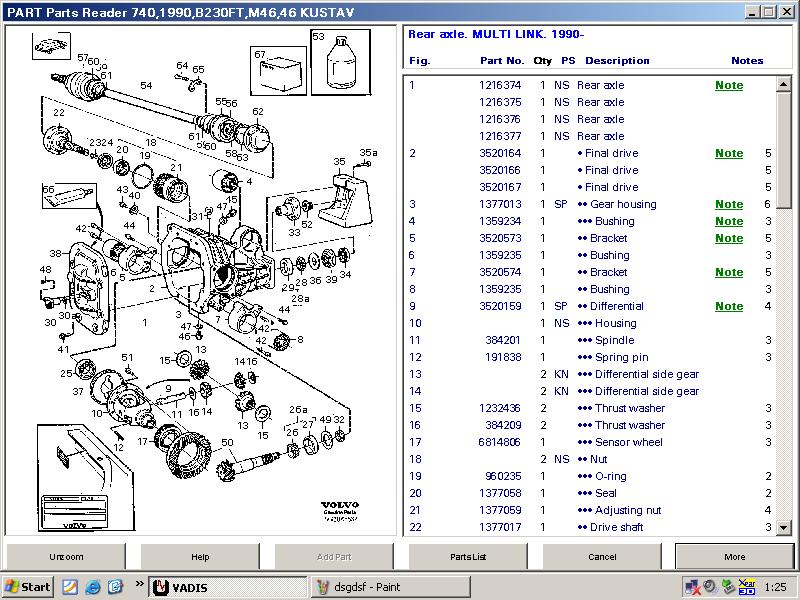The height and width of the screenshot is (600, 800).
Task: Launch Internet Explorer from quick launch
Action: click(93, 587)
